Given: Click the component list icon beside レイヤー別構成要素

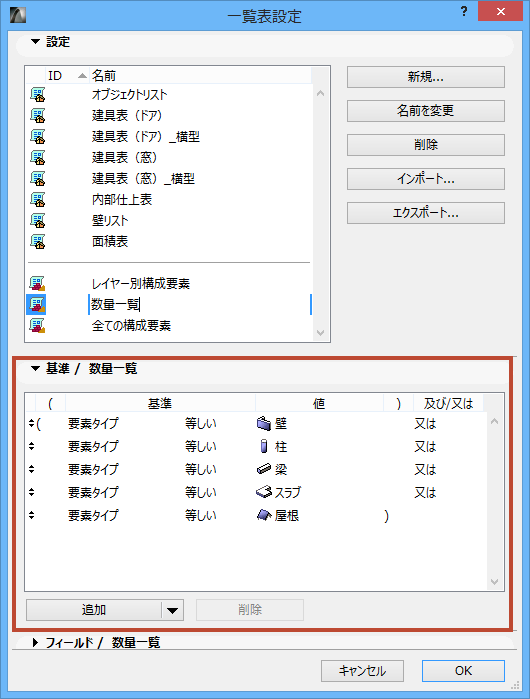Looking at the screenshot, I should coord(37,284).
